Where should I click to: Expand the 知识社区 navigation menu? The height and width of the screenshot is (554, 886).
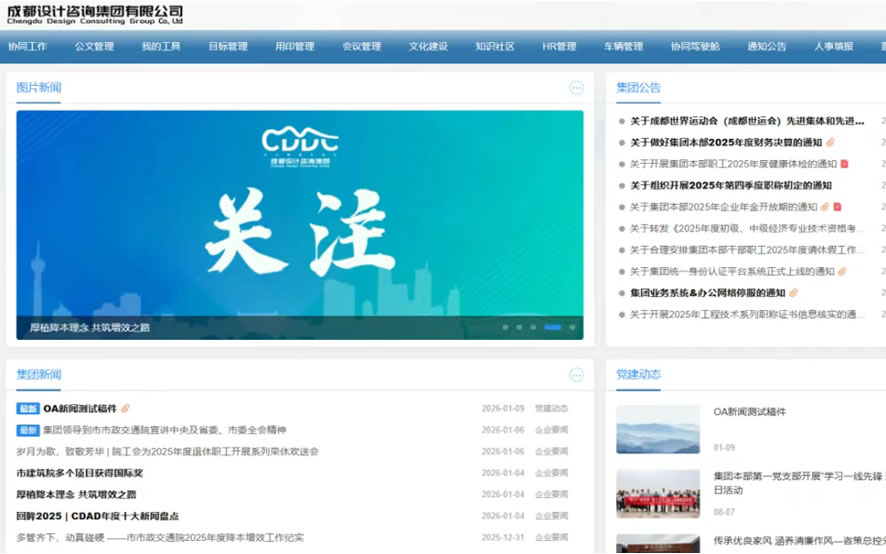[x=494, y=47]
